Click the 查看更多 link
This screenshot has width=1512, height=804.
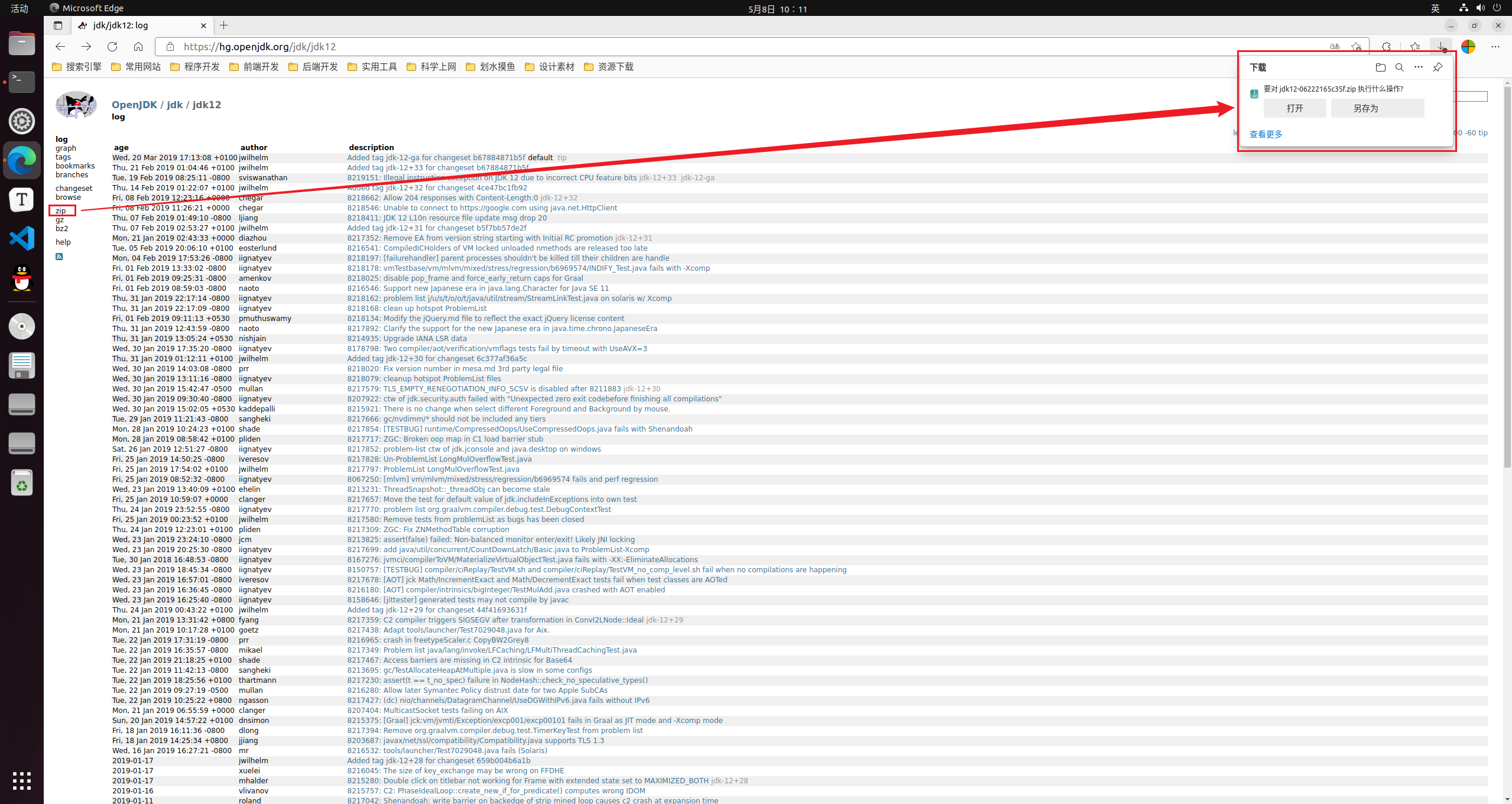tap(1266, 134)
